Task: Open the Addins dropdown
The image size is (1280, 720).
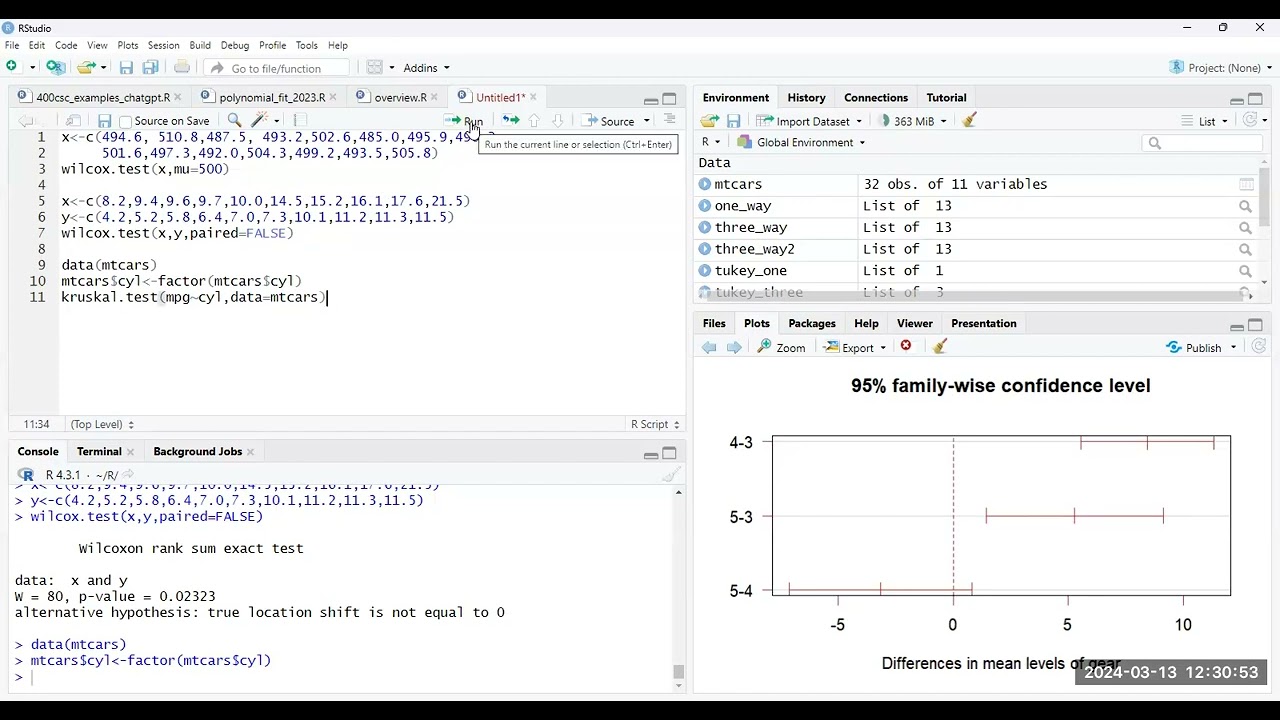Action: click(426, 68)
